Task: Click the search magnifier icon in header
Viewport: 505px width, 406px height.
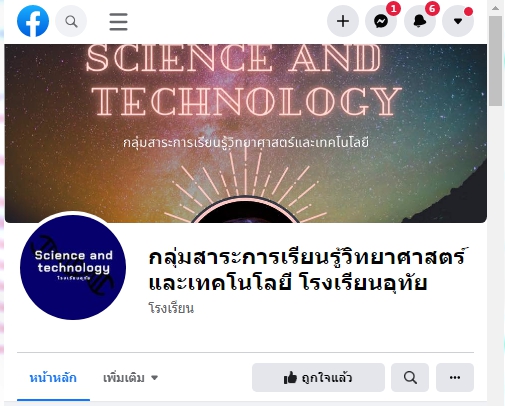Action: [71, 21]
